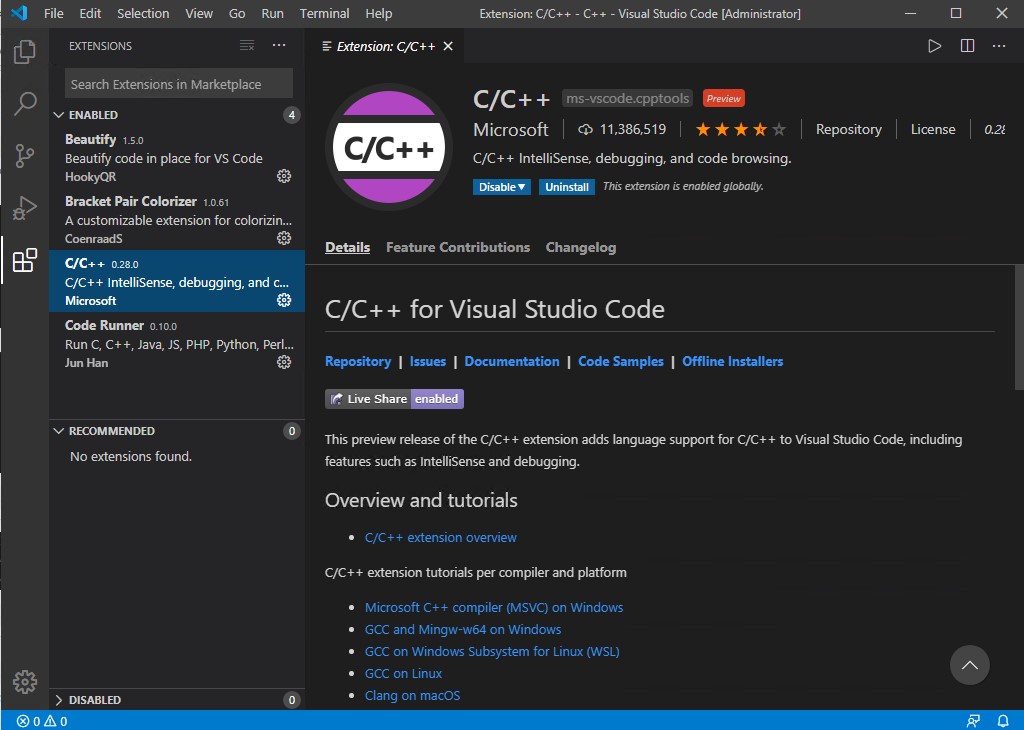Click the scroll-to-top arrow button
Screen dimensions: 1024x730
(x=969, y=665)
